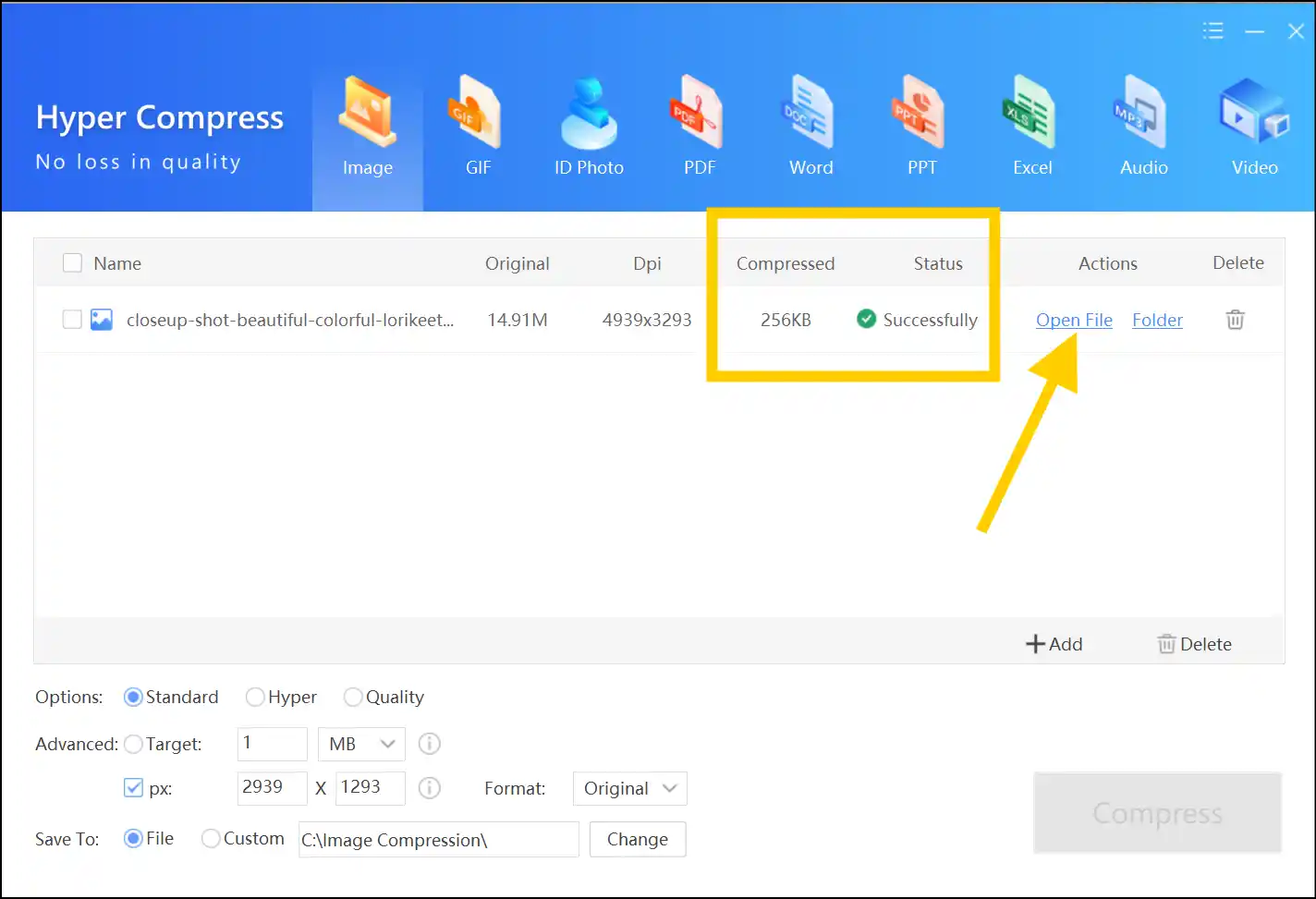Click the Change folder button
1316x899 pixels.
[x=638, y=839]
